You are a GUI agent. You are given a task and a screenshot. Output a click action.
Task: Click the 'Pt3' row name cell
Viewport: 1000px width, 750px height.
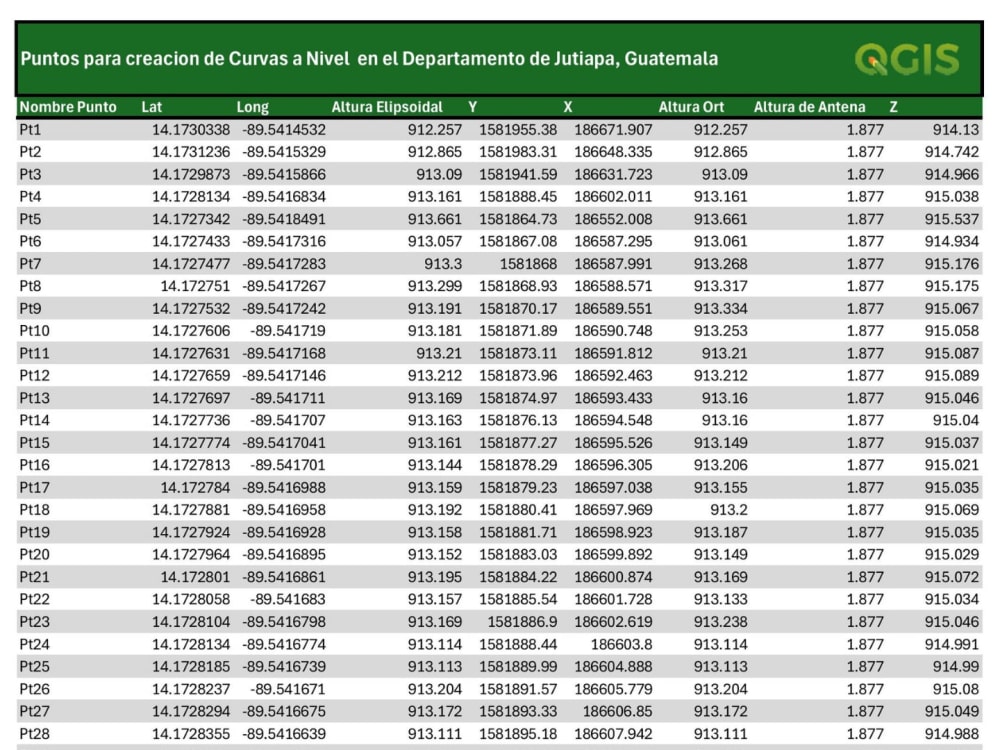(30, 174)
